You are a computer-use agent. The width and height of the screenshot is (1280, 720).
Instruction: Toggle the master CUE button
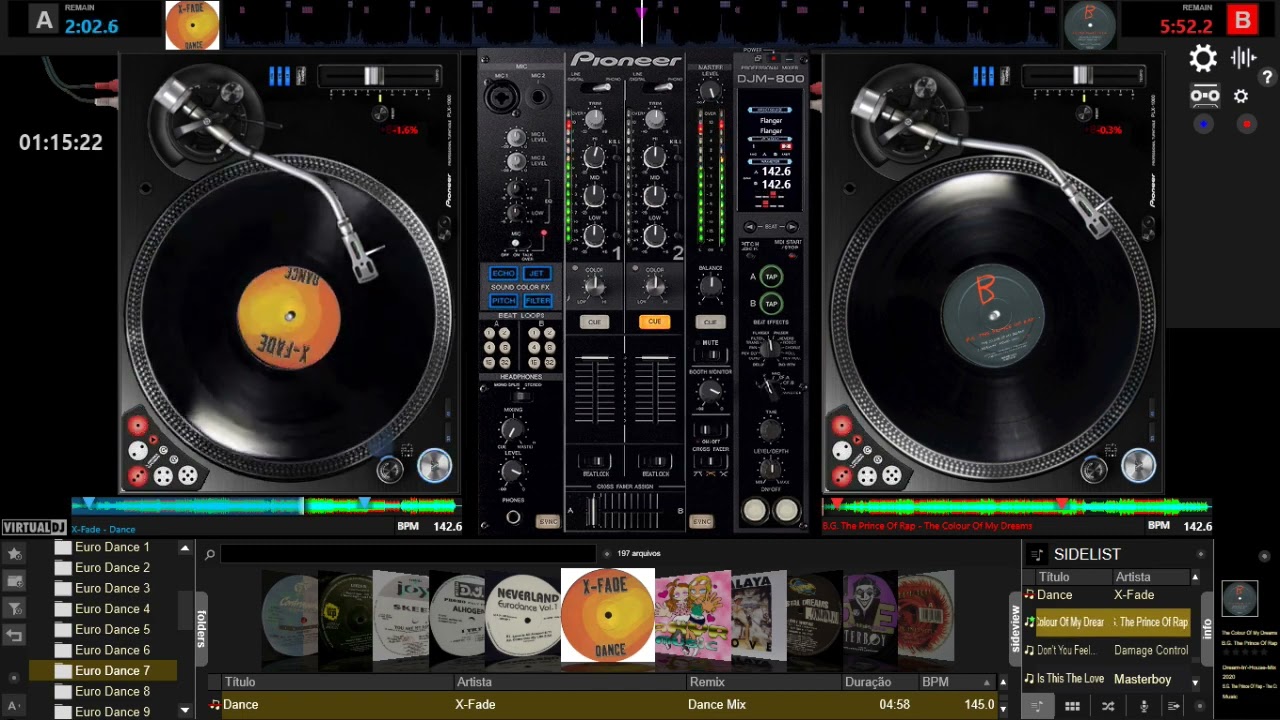710,322
